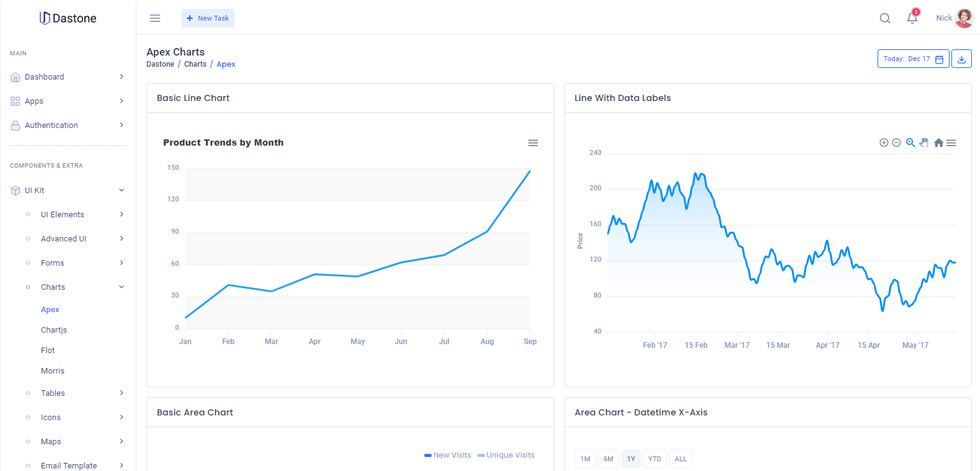980x471 pixels.
Task: Open Product Trends chart hamburger menu
Action: click(533, 143)
